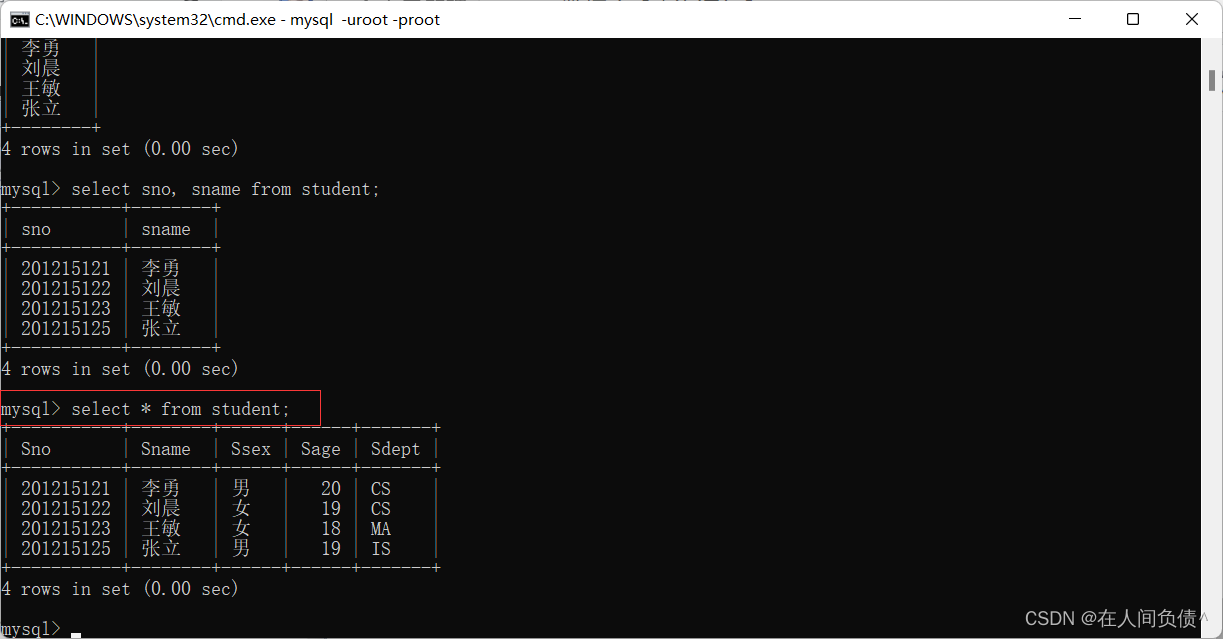Click 201215122 in the five-column table
1223x639 pixels.
tap(66, 509)
